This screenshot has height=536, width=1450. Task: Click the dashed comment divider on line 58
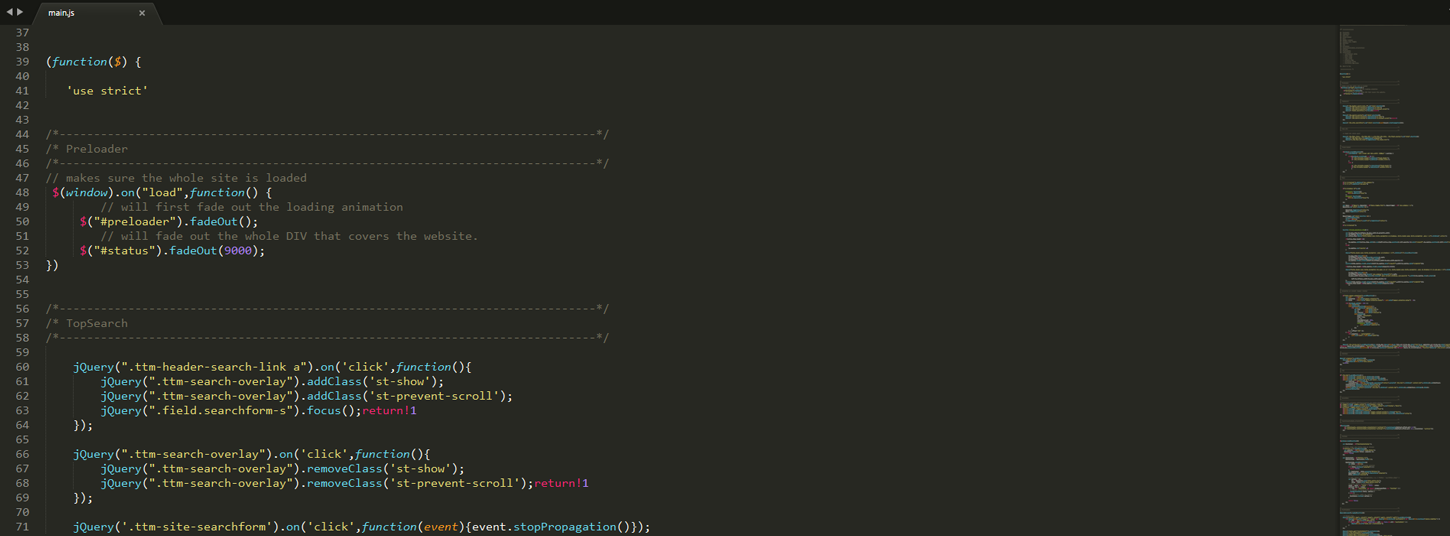tap(328, 338)
